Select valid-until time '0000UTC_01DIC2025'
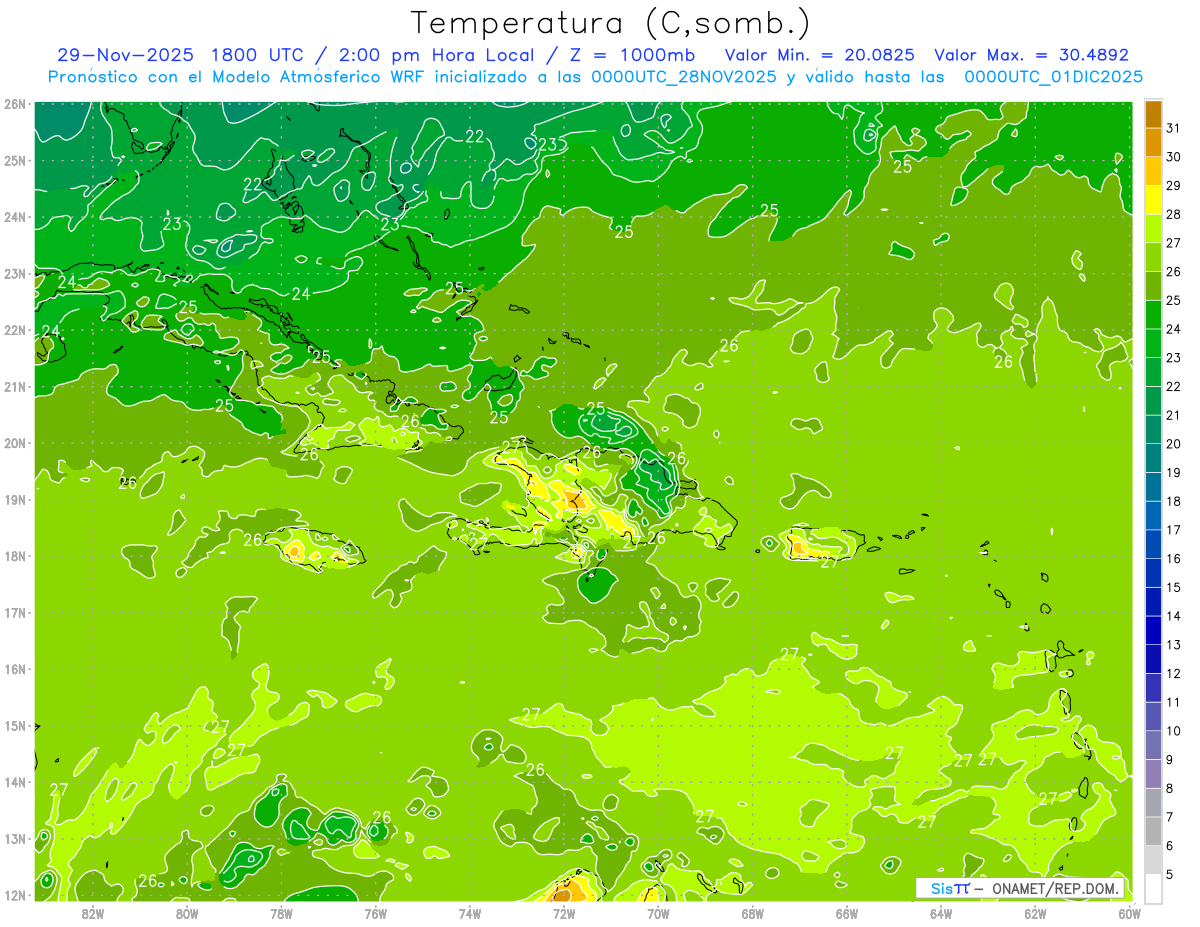Image resolution: width=1200 pixels, height=927 pixels. click(x=1053, y=76)
